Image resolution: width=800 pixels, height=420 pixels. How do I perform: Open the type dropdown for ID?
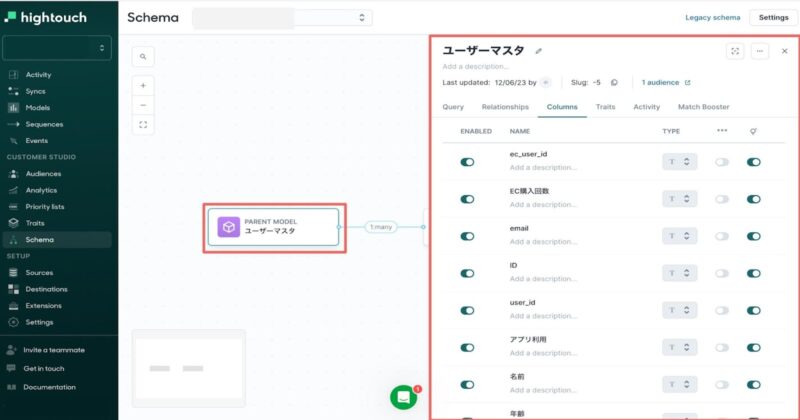tap(680, 273)
